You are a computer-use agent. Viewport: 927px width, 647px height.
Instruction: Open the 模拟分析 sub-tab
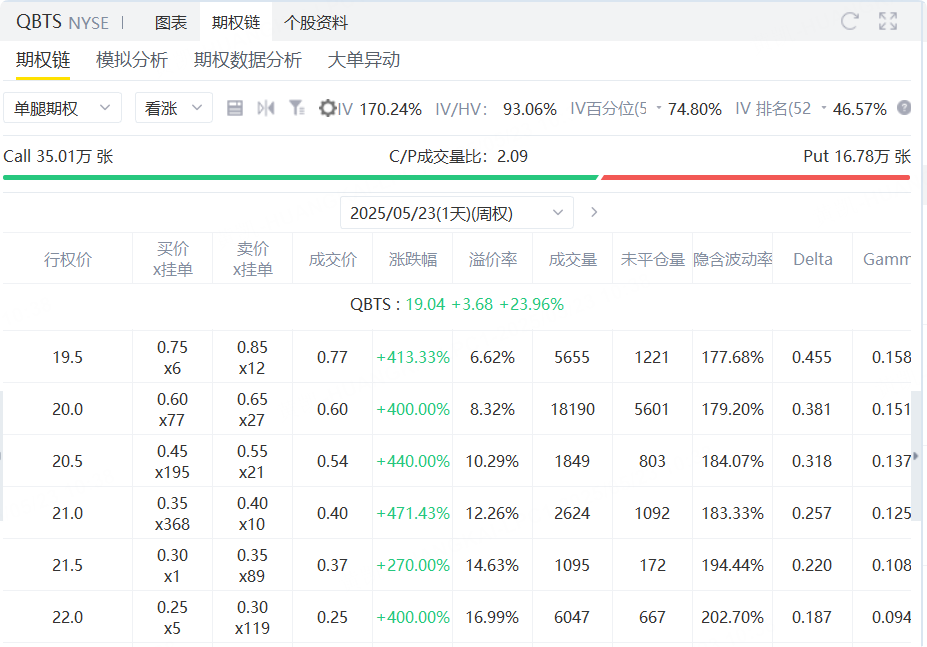pos(132,60)
